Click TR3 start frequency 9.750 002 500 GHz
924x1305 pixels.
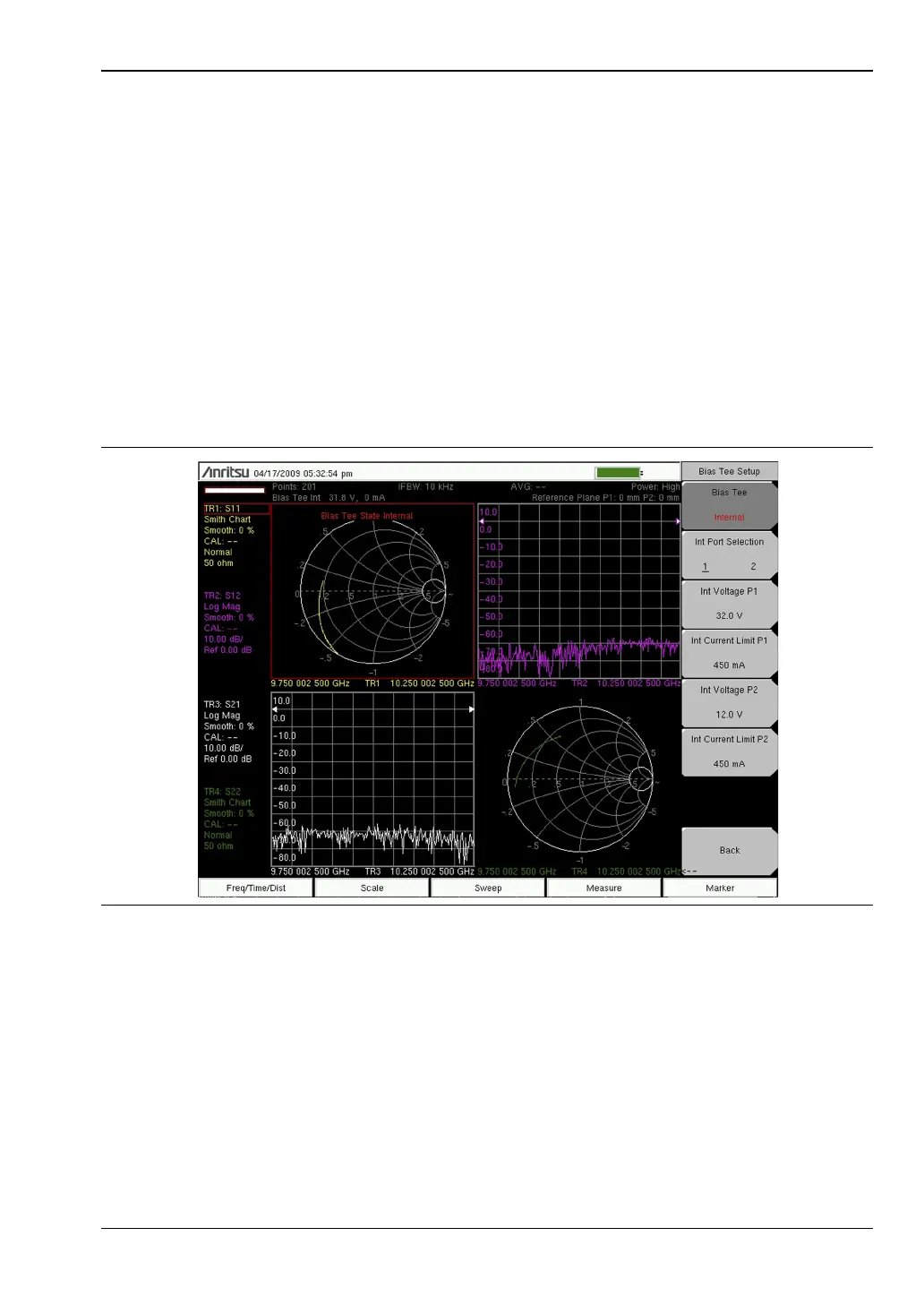click(310, 871)
